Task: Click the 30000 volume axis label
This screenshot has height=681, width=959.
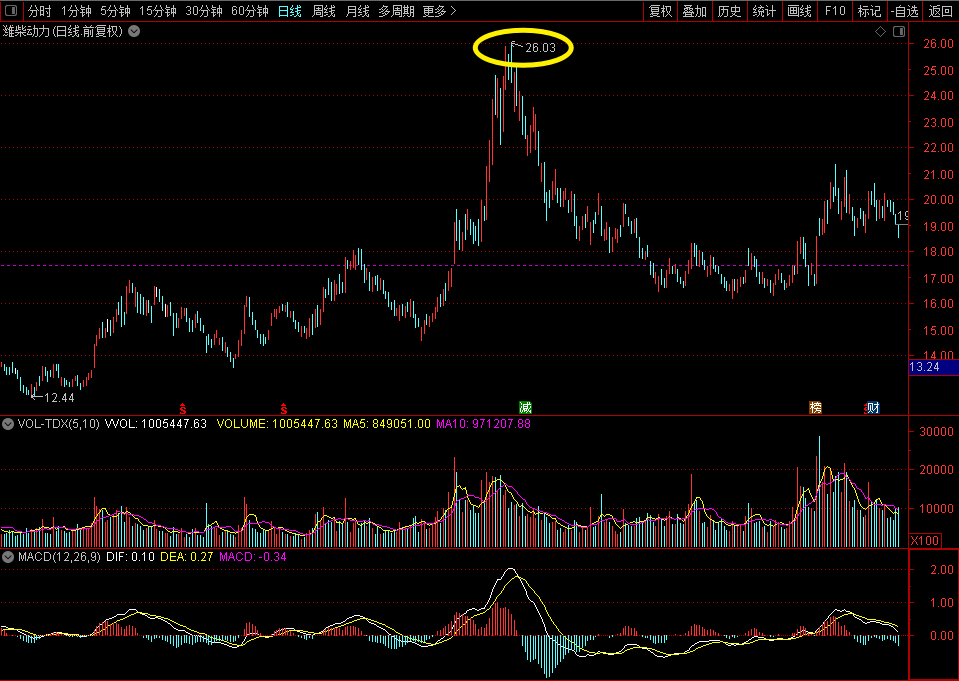Action: pos(936,431)
